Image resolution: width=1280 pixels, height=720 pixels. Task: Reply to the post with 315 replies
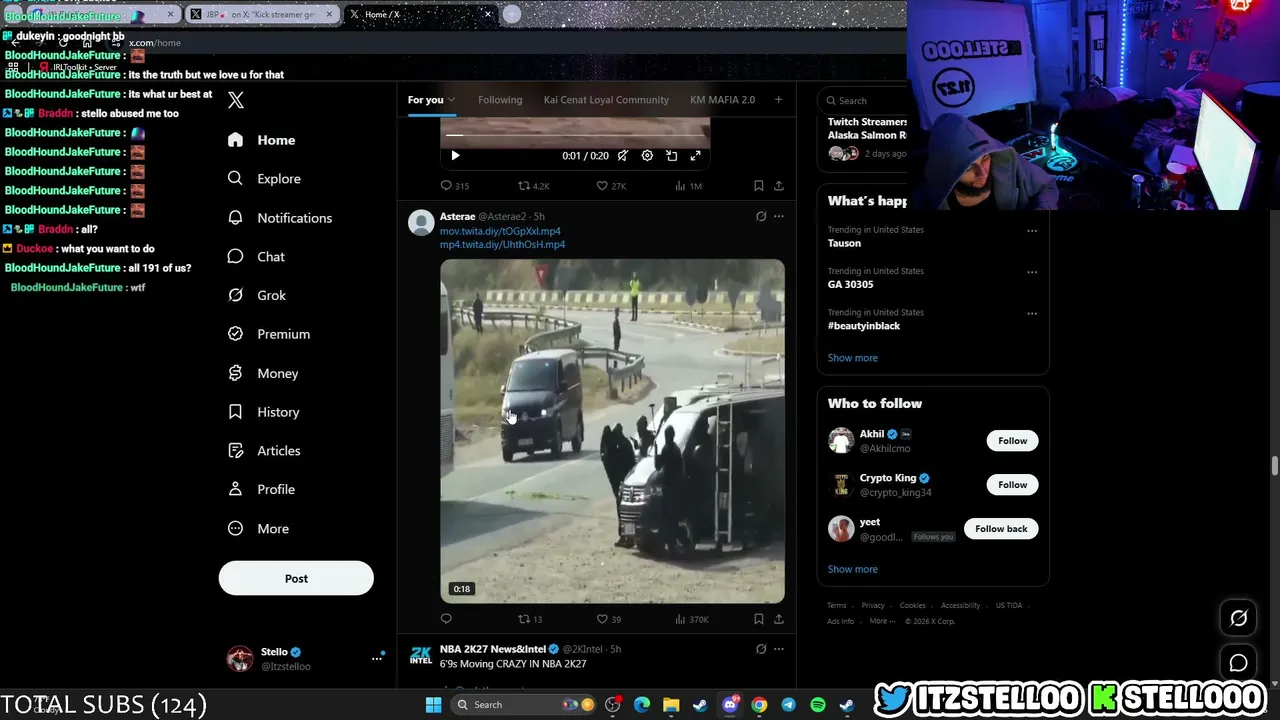pos(455,186)
